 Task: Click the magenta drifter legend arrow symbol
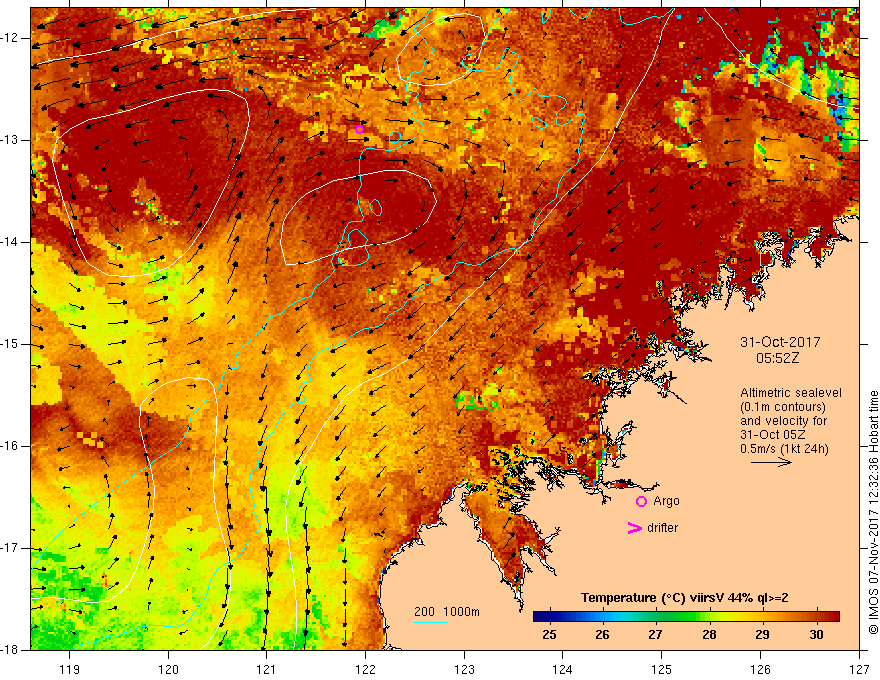[634, 528]
